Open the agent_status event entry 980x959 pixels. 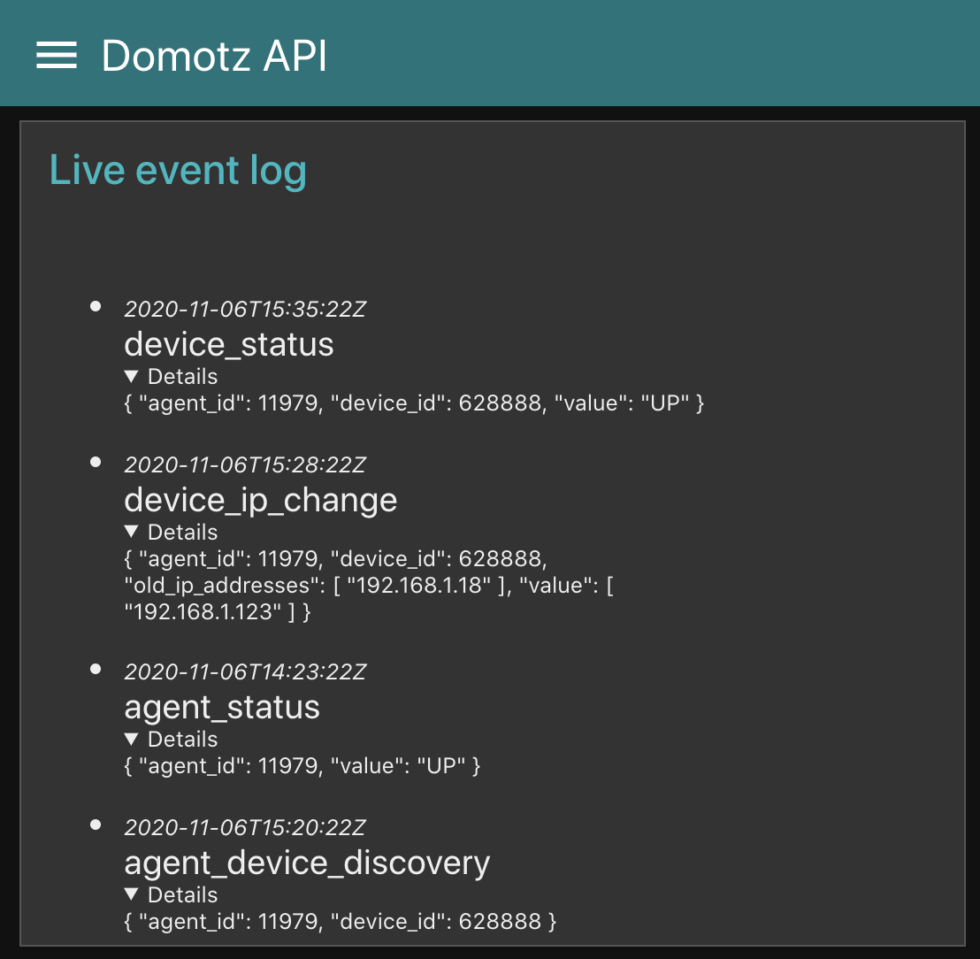(222, 707)
